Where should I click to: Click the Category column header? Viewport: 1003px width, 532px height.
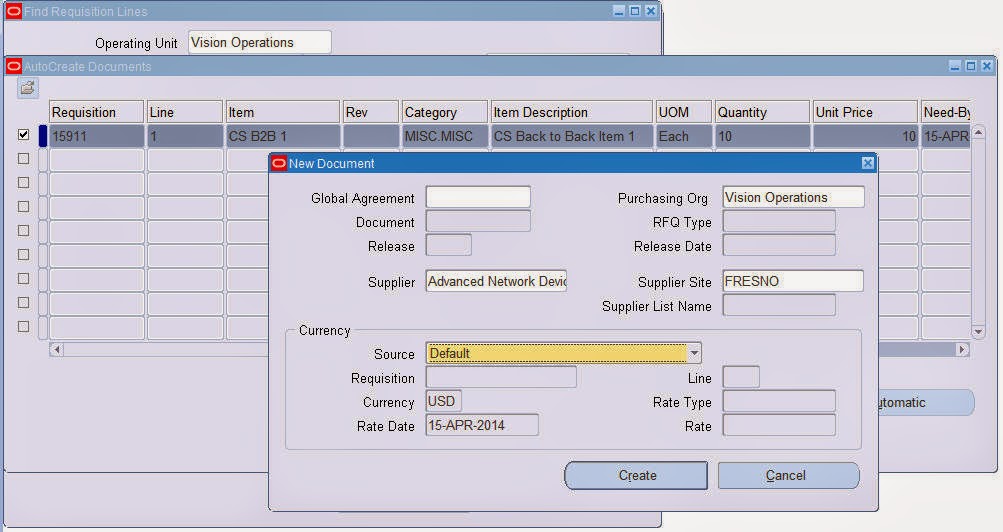pos(445,112)
